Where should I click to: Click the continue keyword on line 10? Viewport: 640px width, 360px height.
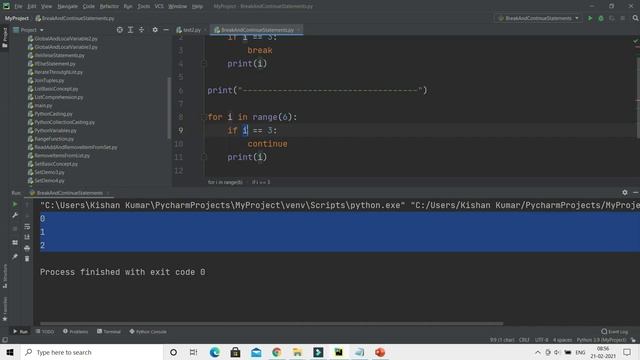tap(267, 144)
